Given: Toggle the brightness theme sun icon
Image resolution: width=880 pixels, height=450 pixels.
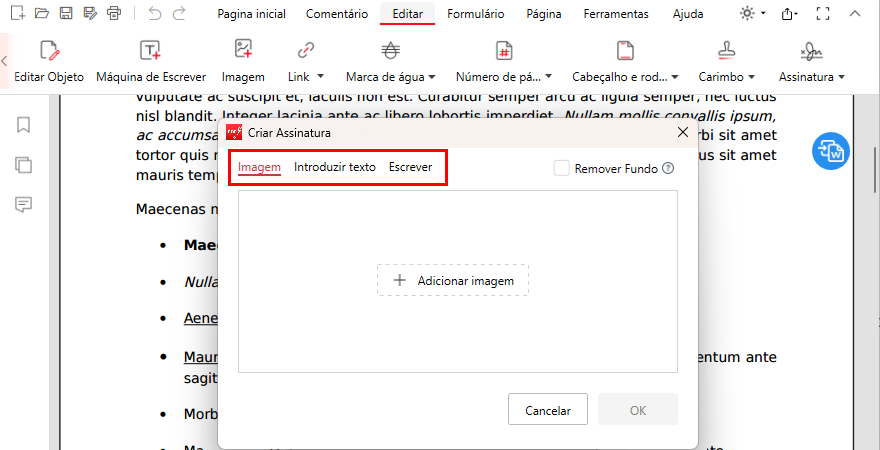Looking at the screenshot, I should point(747,14).
